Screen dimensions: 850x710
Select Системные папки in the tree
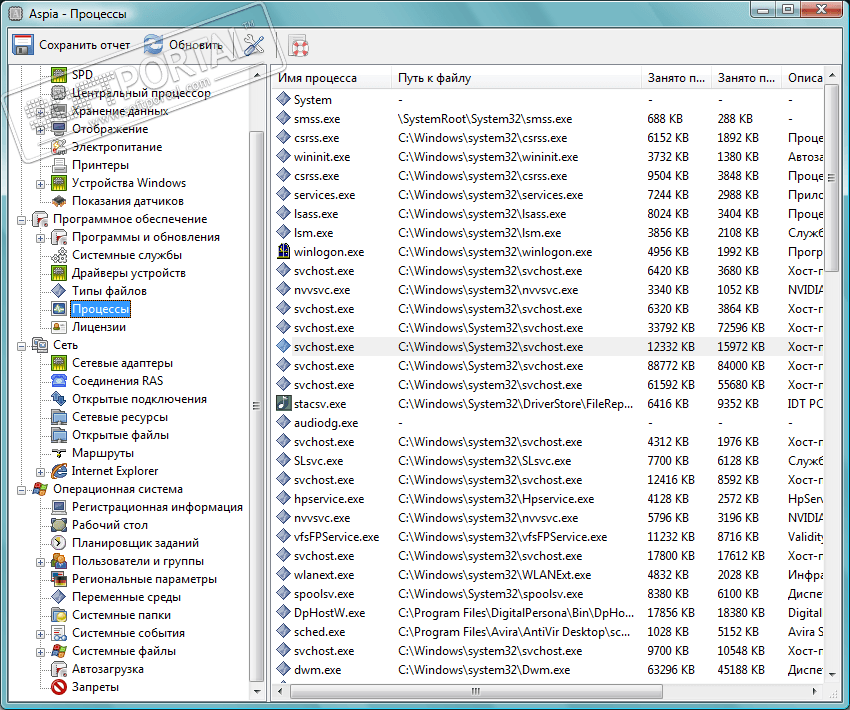point(121,615)
